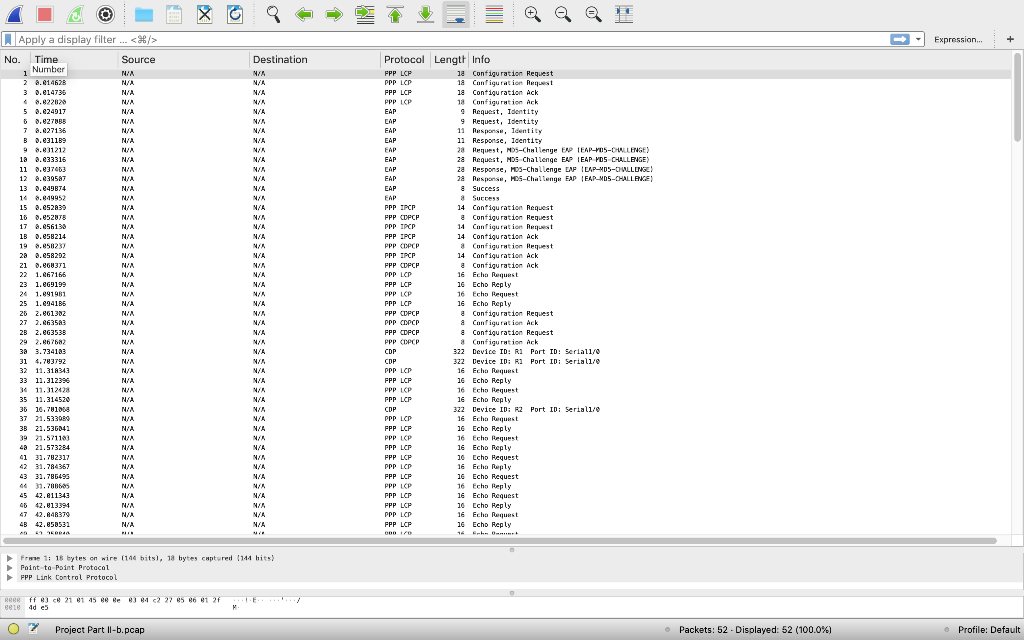Expand the Frame 1 details tree
Viewport: 1024px width, 640px height.
coord(8,558)
